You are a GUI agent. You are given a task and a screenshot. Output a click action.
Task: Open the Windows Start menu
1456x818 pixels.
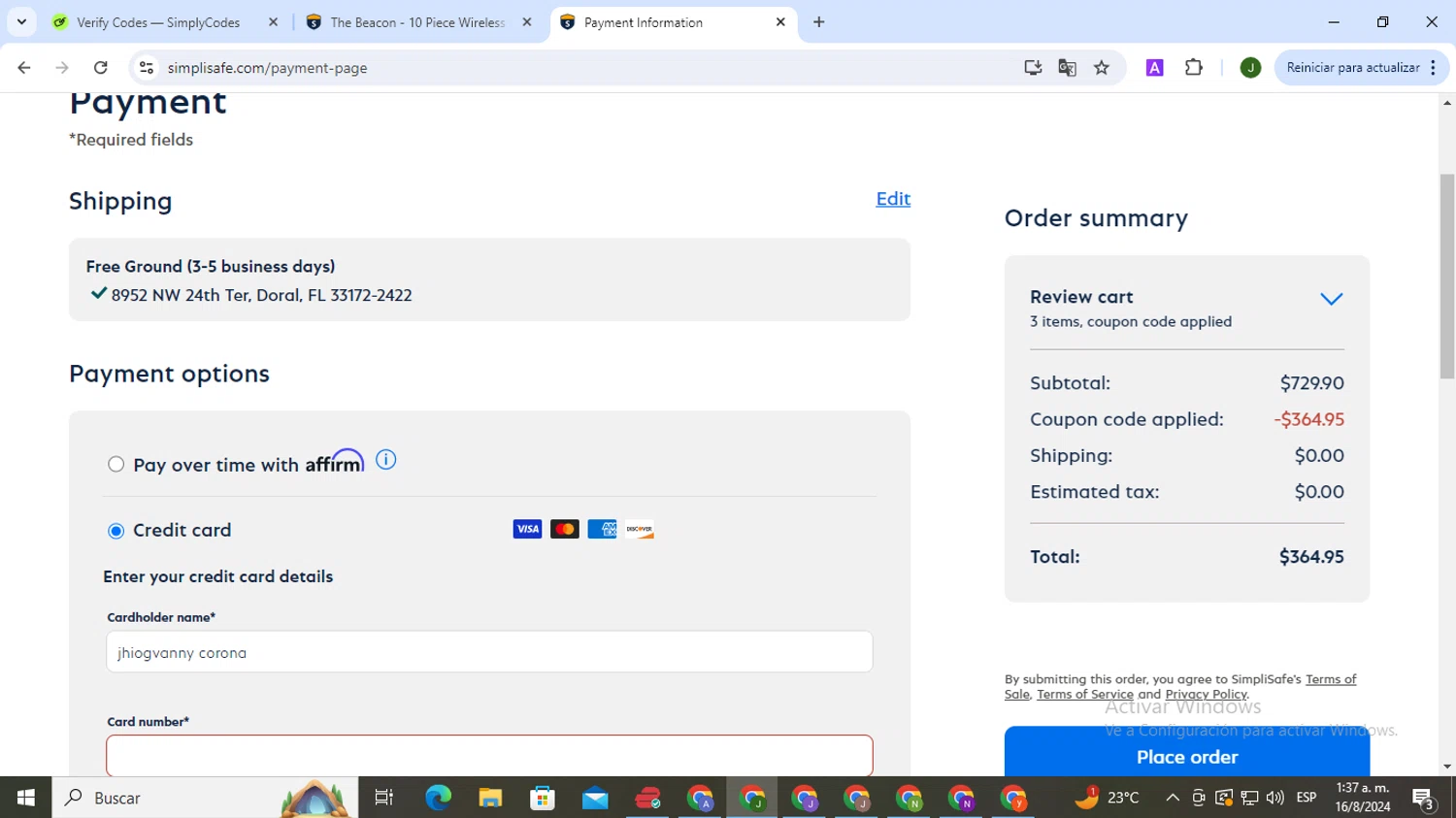click(x=26, y=798)
